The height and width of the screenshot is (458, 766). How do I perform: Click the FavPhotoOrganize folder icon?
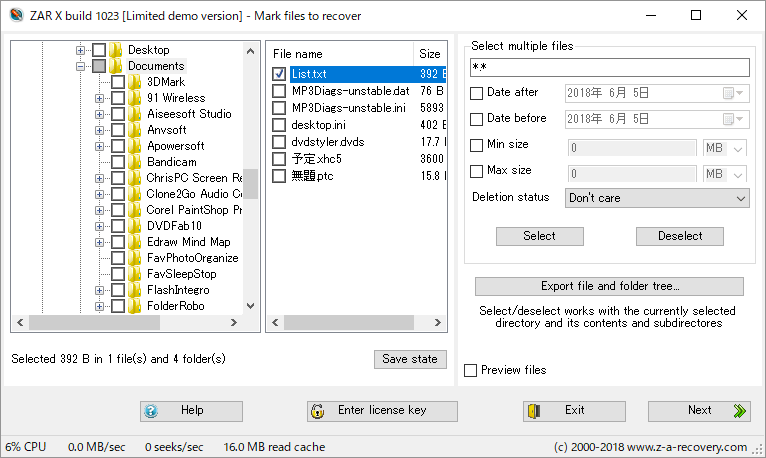tap(135, 258)
